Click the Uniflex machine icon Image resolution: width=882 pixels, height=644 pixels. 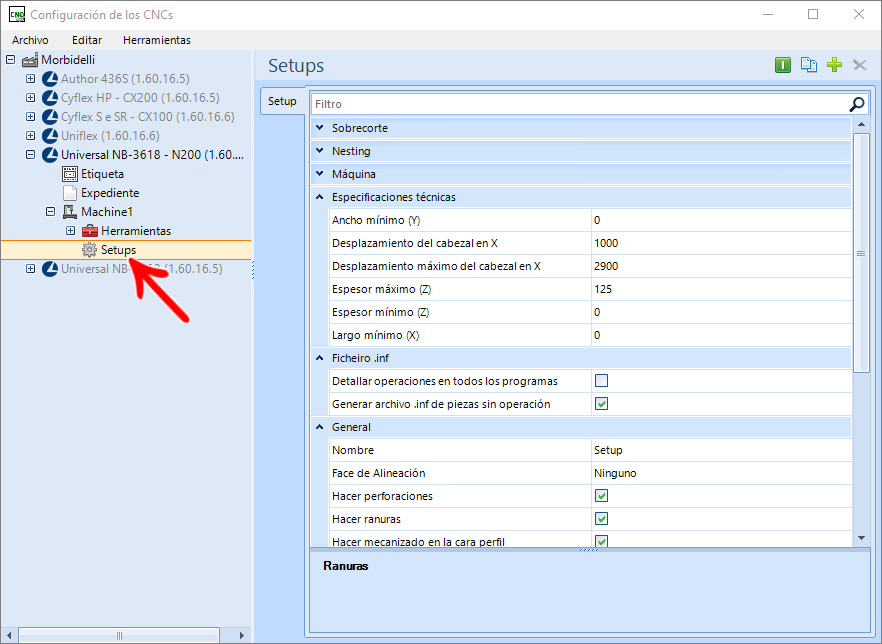tap(50, 136)
